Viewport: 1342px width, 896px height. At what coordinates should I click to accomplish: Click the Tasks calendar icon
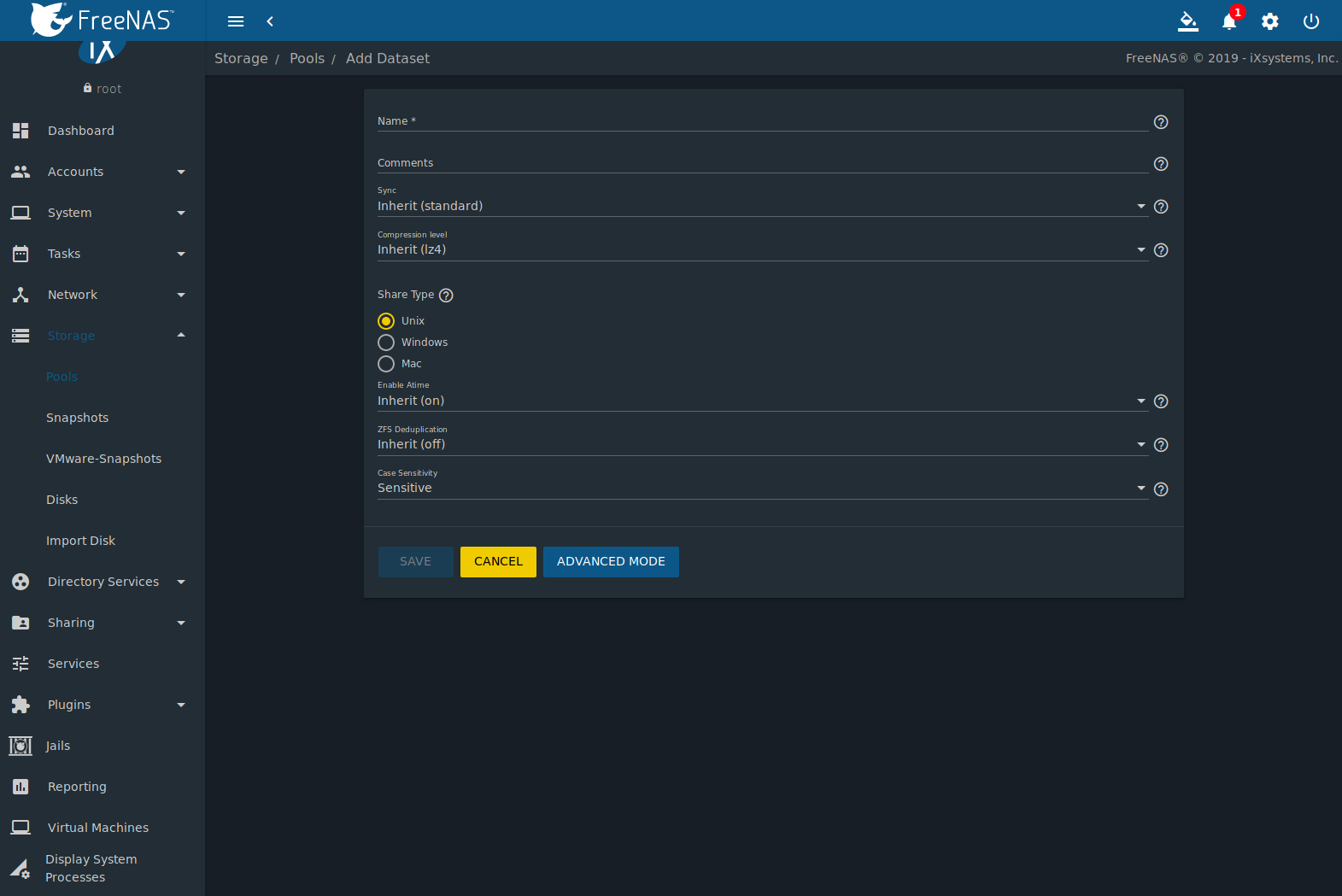(21, 254)
